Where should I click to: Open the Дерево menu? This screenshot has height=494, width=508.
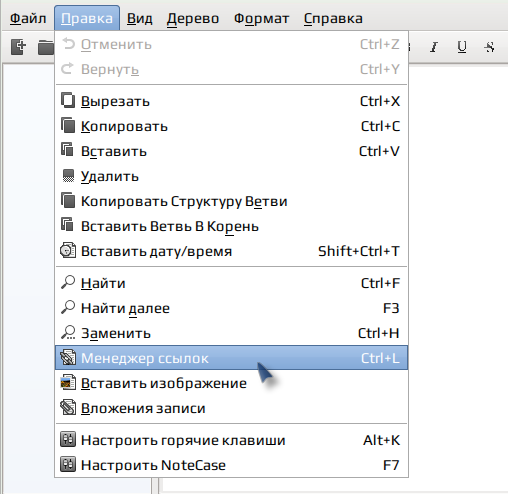pos(193,18)
